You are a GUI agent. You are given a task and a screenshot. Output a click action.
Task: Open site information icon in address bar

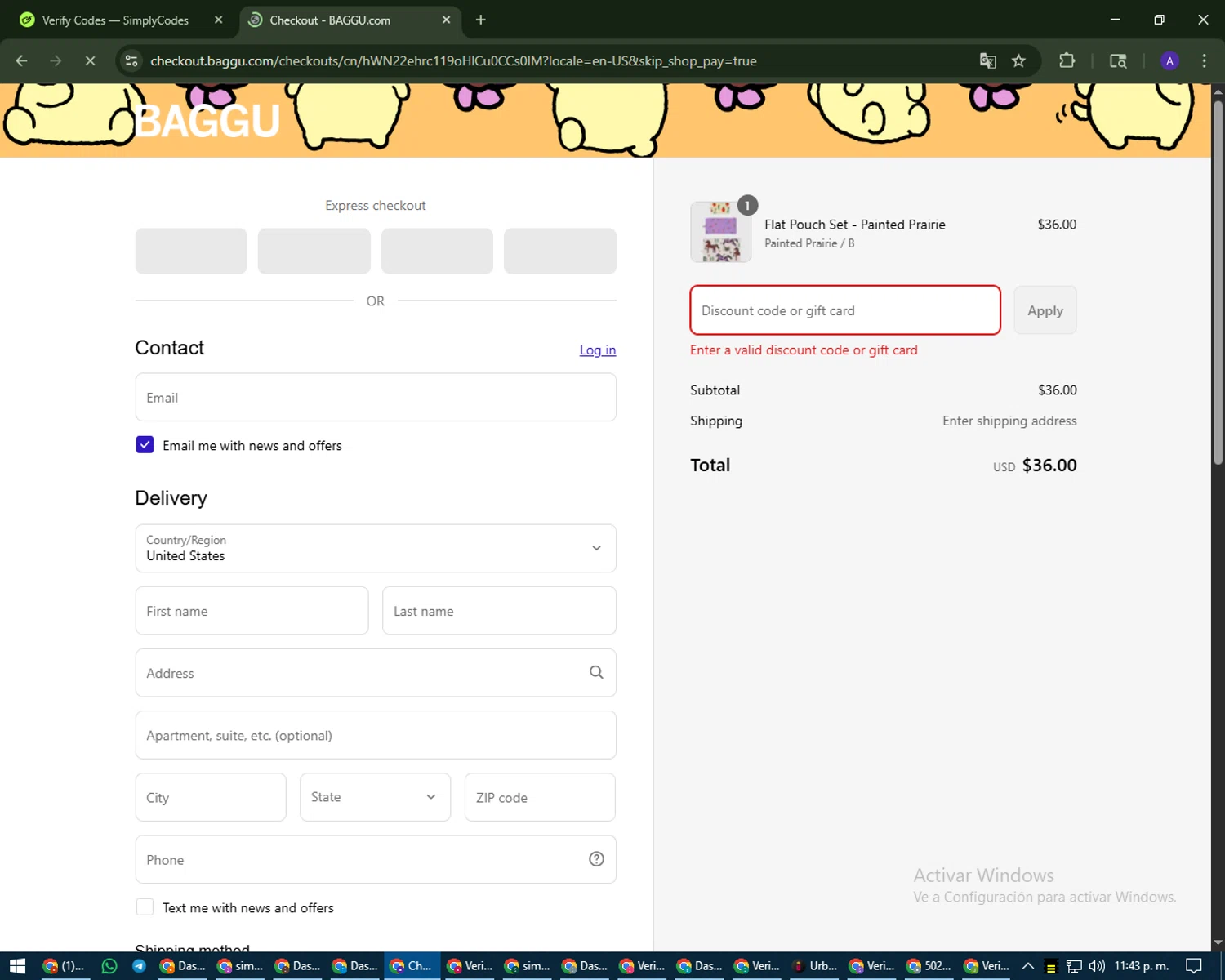coord(131,60)
